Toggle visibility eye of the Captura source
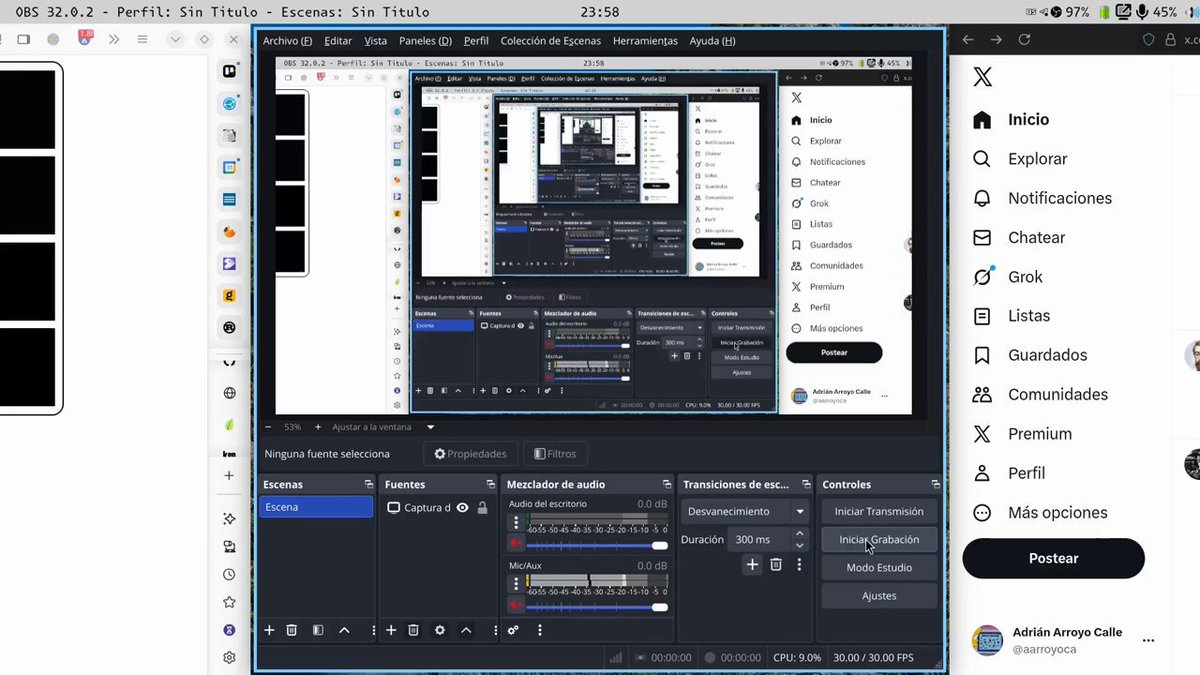 click(462, 508)
